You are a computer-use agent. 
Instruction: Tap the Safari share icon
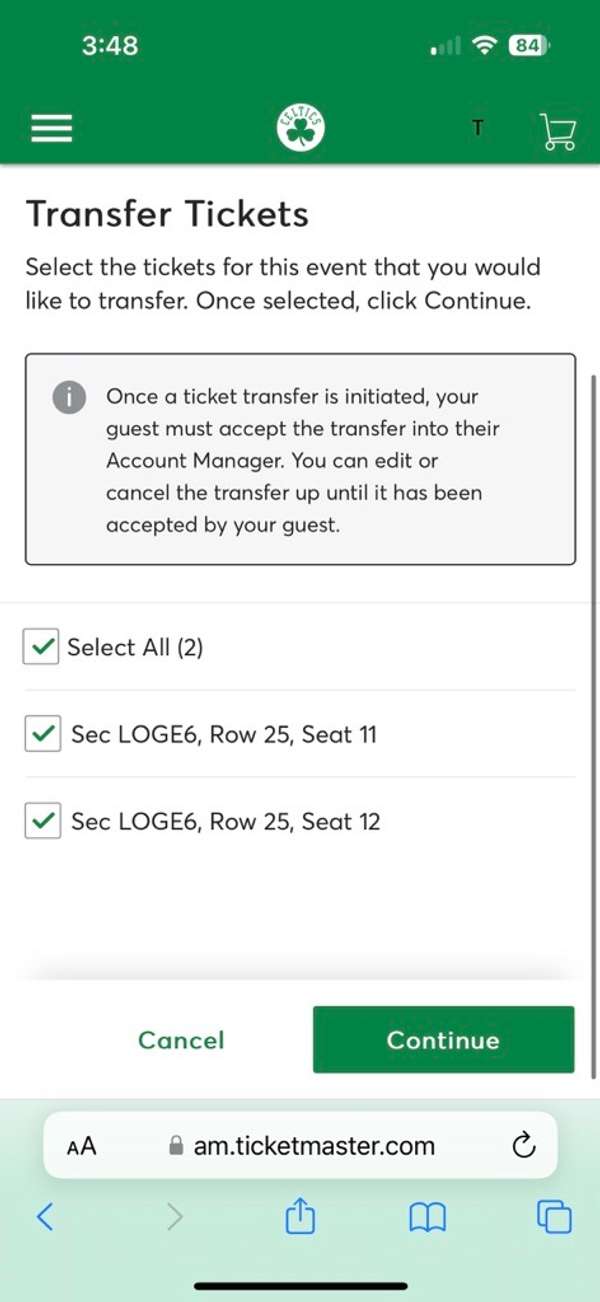pyautogui.click(x=299, y=1218)
